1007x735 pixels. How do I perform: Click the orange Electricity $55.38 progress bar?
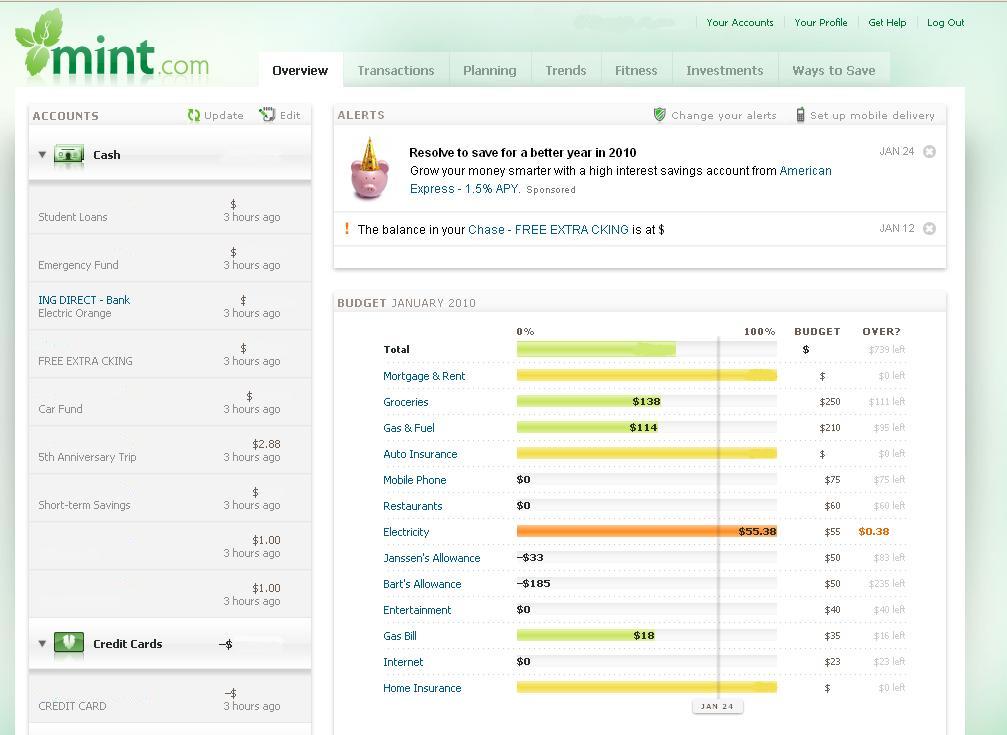pyautogui.click(x=647, y=531)
